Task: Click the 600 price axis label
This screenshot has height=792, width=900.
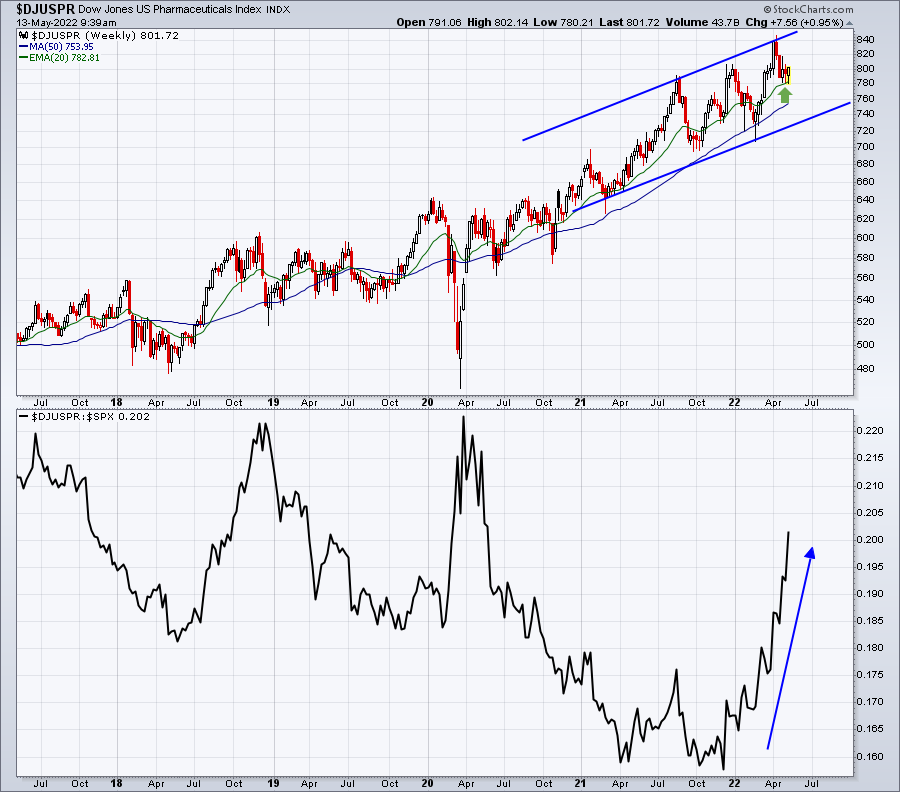Action: pyautogui.click(x=865, y=238)
